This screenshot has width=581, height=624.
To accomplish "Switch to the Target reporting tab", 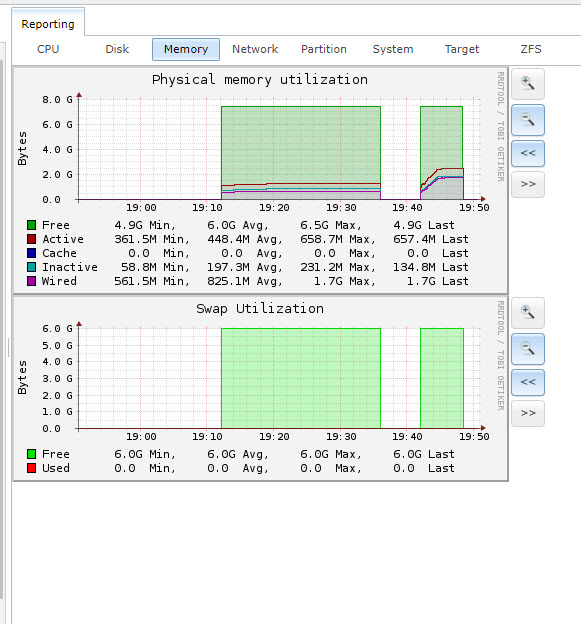I will tap(462, 49).
